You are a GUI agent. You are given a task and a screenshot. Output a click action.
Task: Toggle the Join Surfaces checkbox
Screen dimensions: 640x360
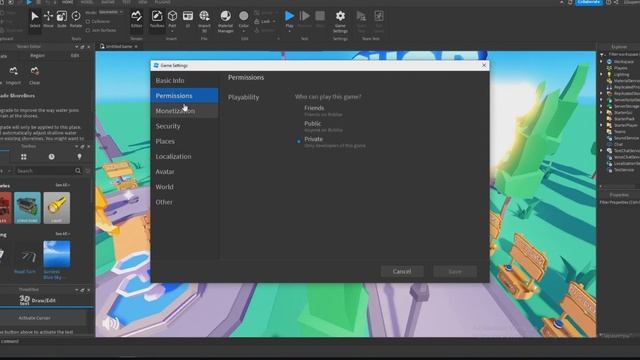tap(88, 30)
